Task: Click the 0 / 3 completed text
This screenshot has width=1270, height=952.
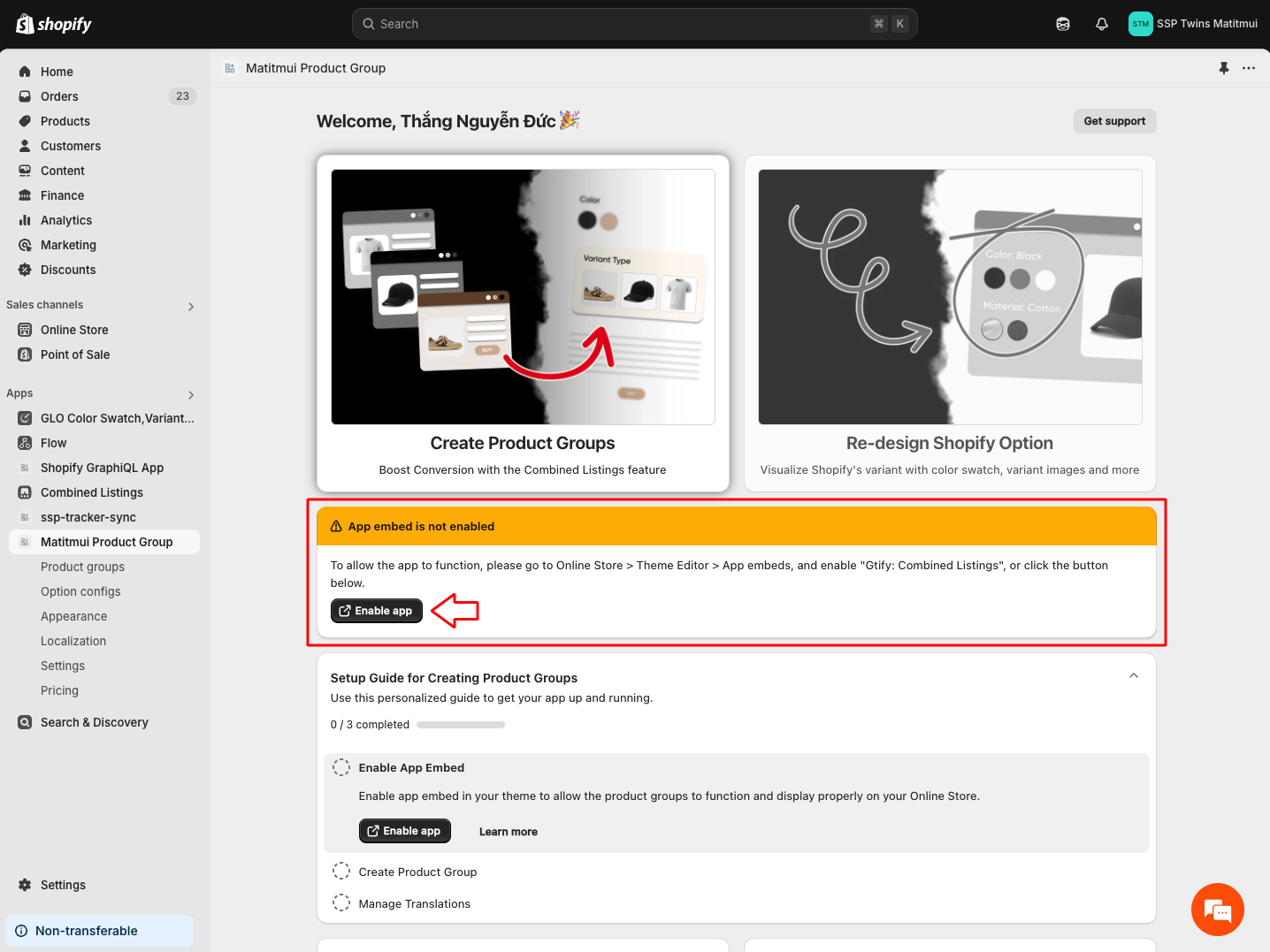Action: (370, 725)
